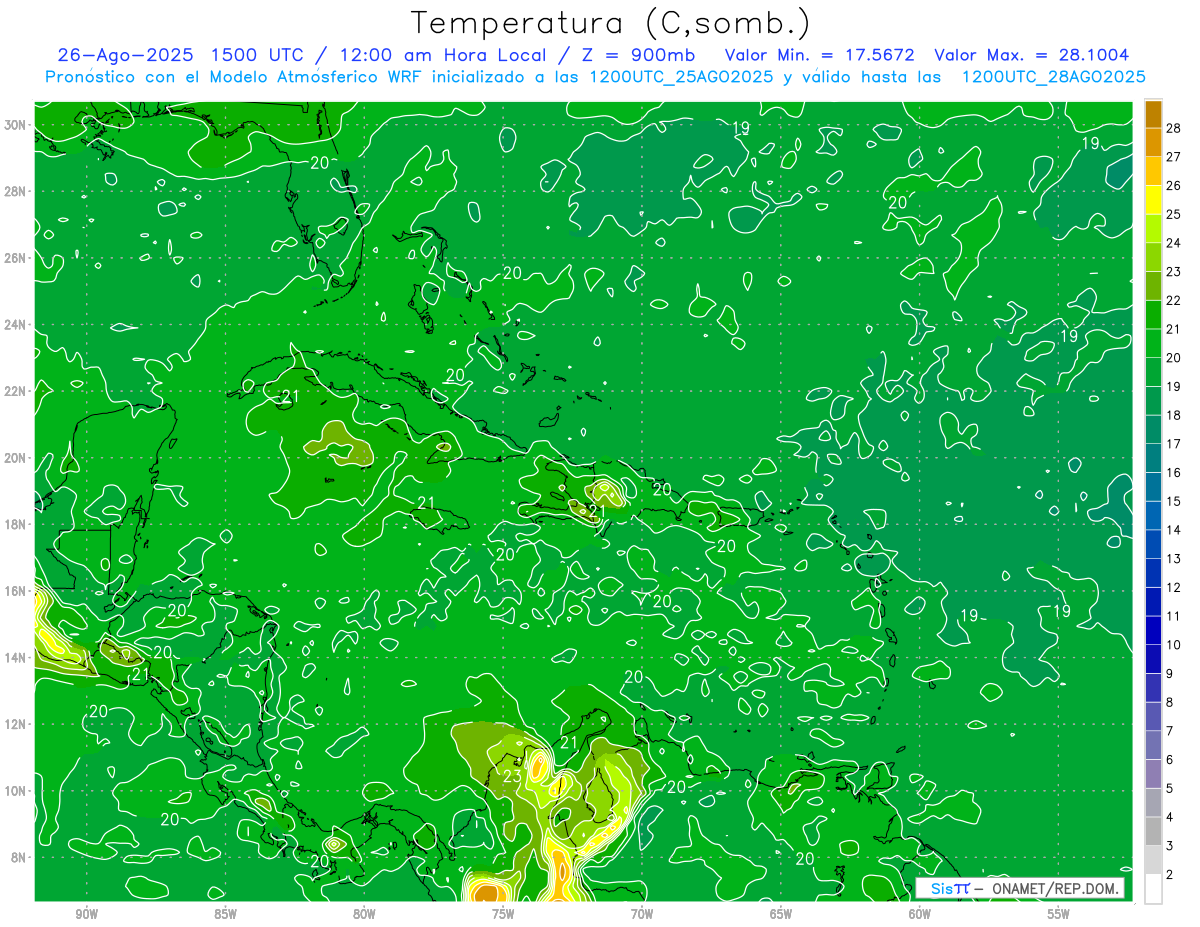Screen dimensions: 1200x927
Task: Select the forecast date "26-Ago-2025" in header
Action: pos(126,55)
